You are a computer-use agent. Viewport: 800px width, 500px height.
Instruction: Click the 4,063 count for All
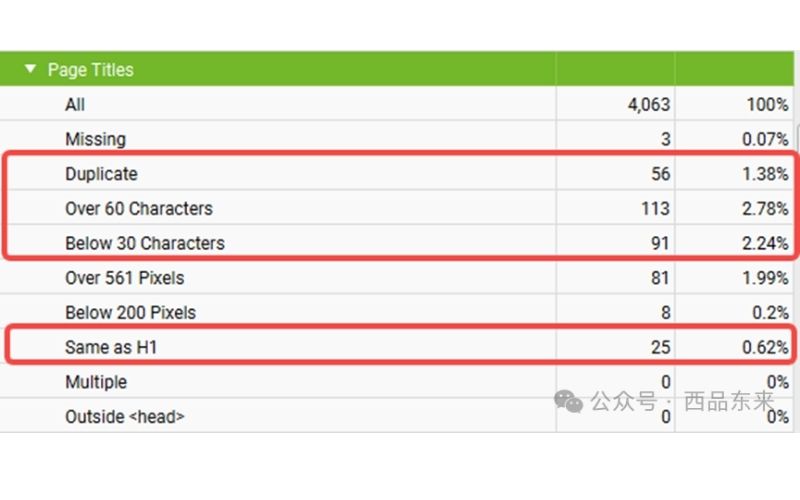[x=648, y=104]
